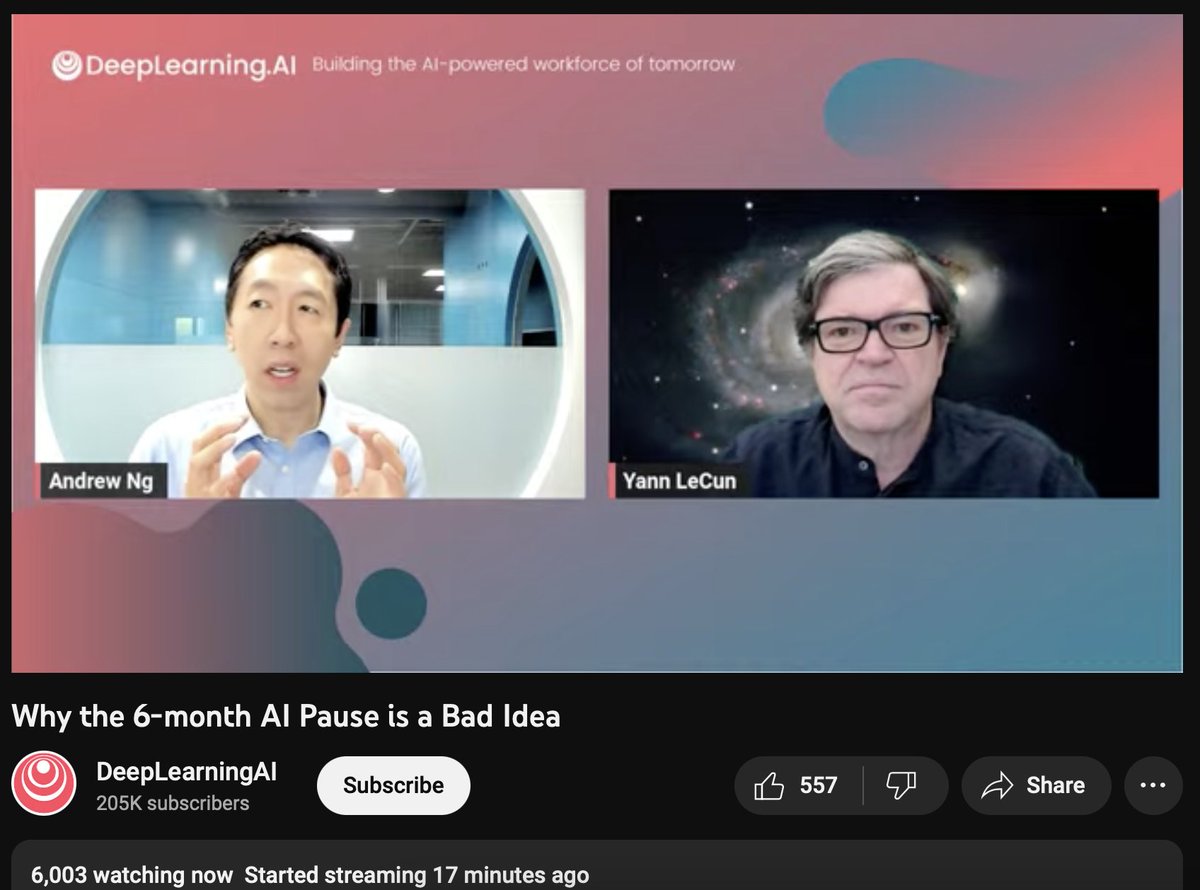Click the Yann LeCun name label
1200x890 pixels.
coord(677,481)
